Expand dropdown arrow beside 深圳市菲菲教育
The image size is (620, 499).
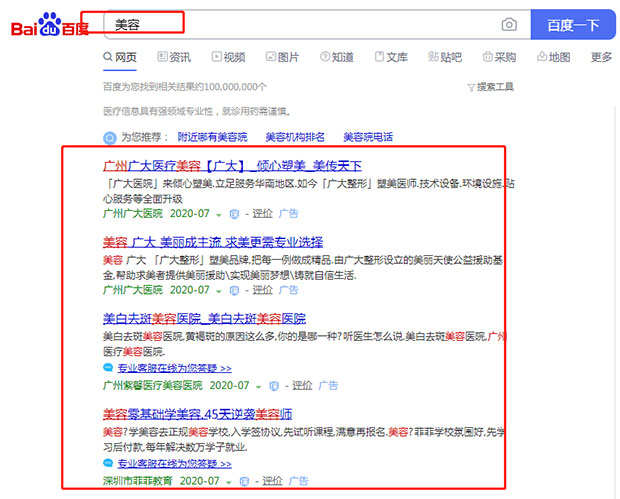(x=229, y=482)
